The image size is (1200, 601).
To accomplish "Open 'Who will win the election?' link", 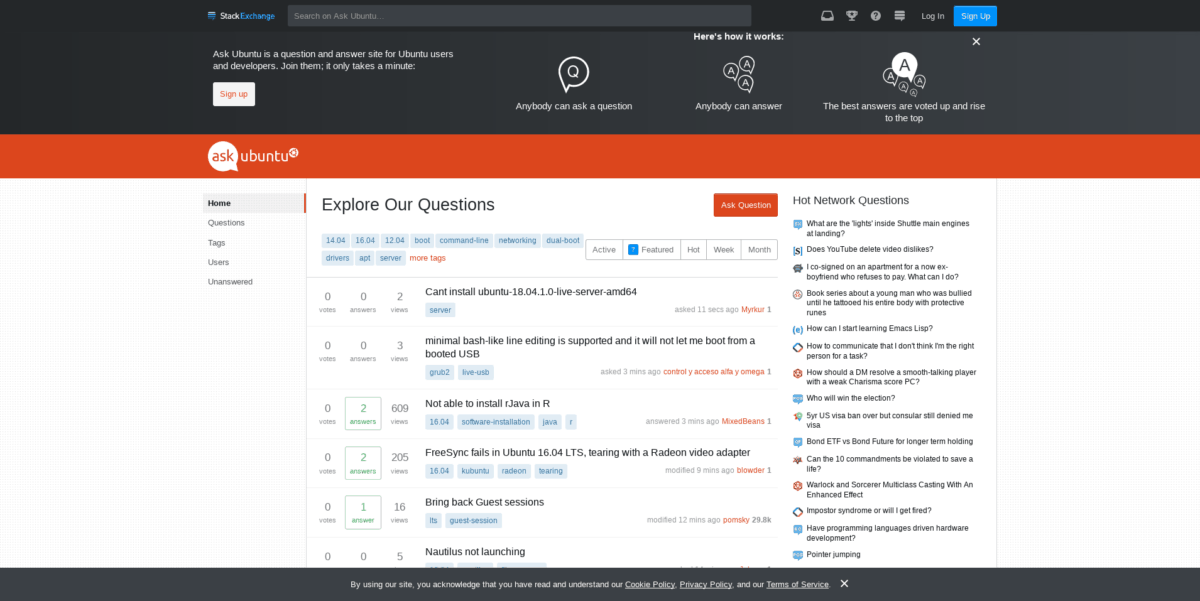I will [x=851, y=398].
